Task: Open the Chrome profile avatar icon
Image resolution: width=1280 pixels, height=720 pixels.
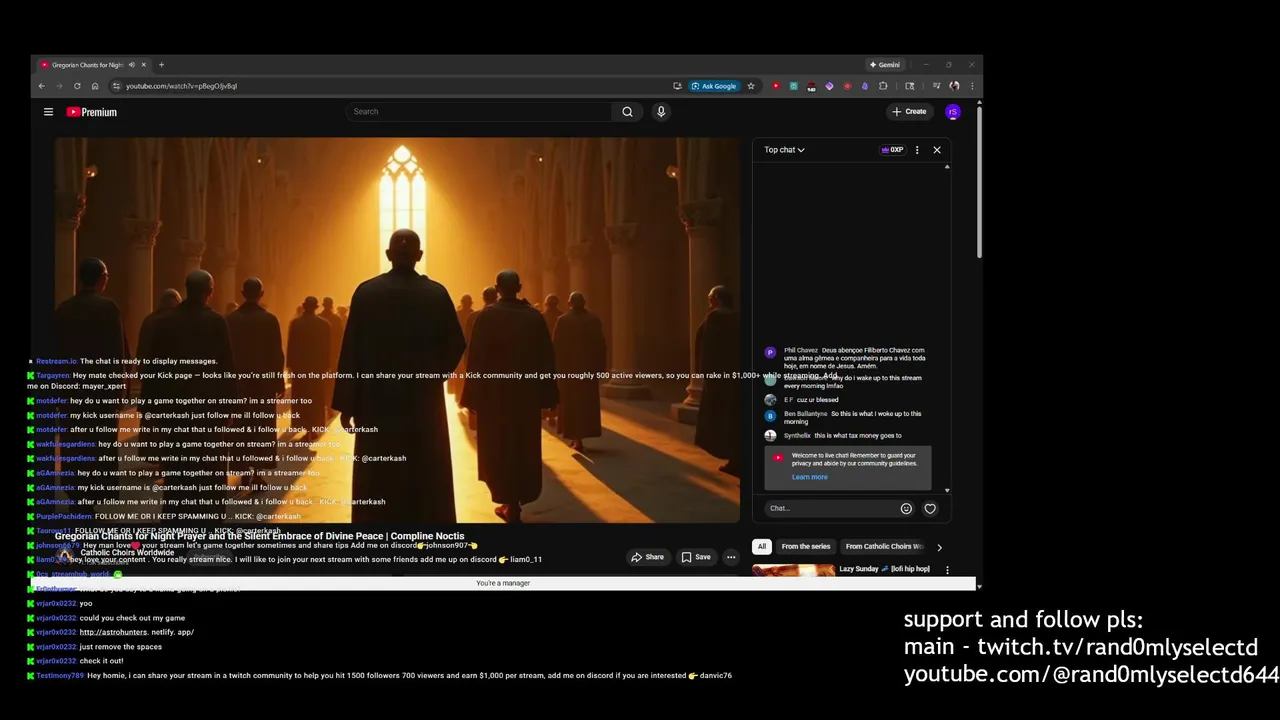Action: pyautogui.click(x=954, y=86)
